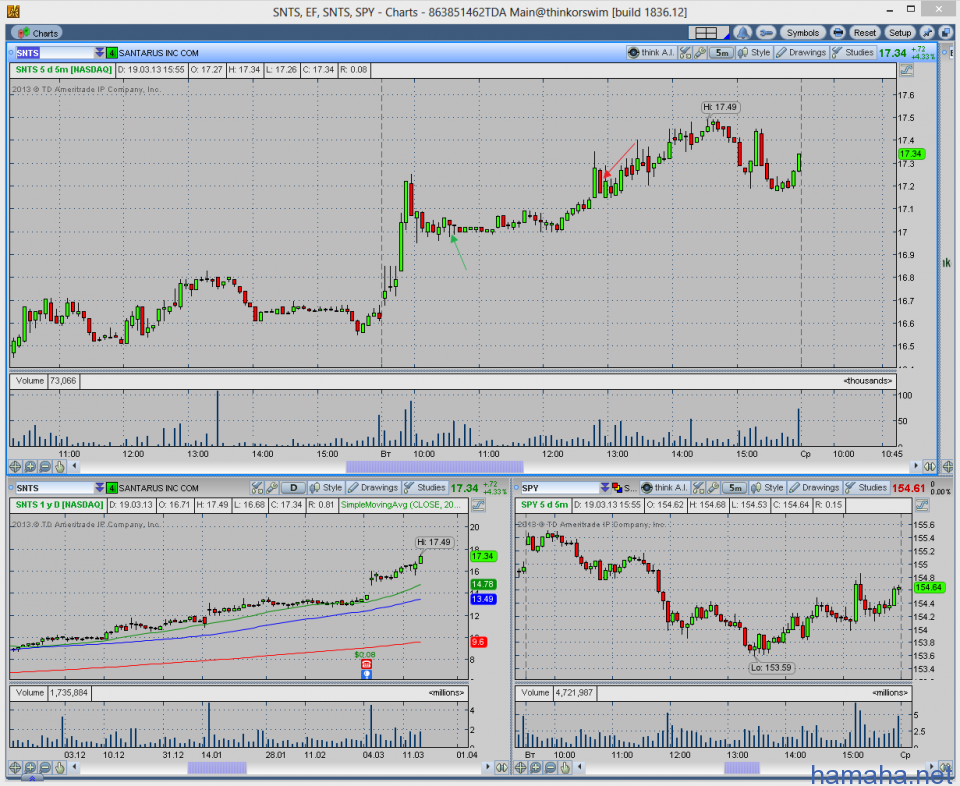
Task: Click the thinkorswim app icon in title bar
Action: [x=13, y=11]
